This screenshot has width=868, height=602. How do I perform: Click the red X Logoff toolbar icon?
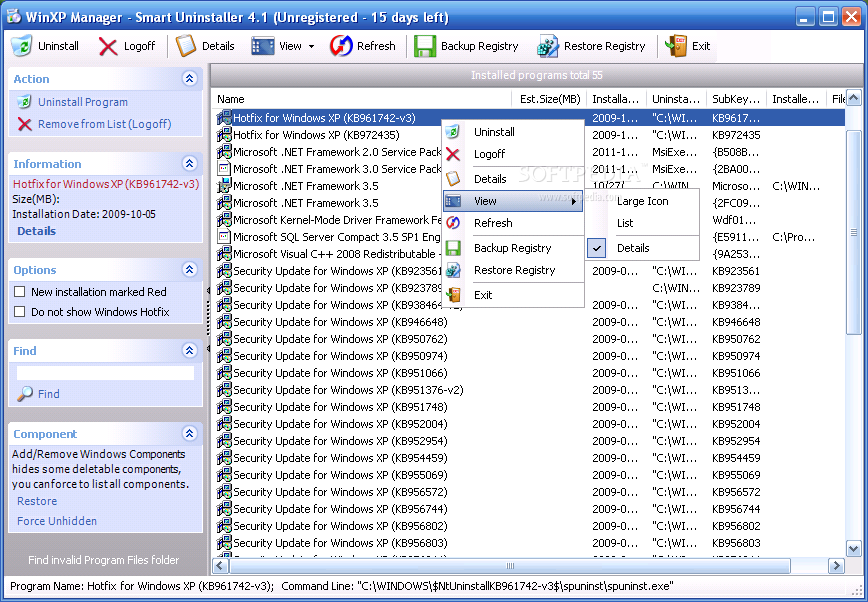108,47
